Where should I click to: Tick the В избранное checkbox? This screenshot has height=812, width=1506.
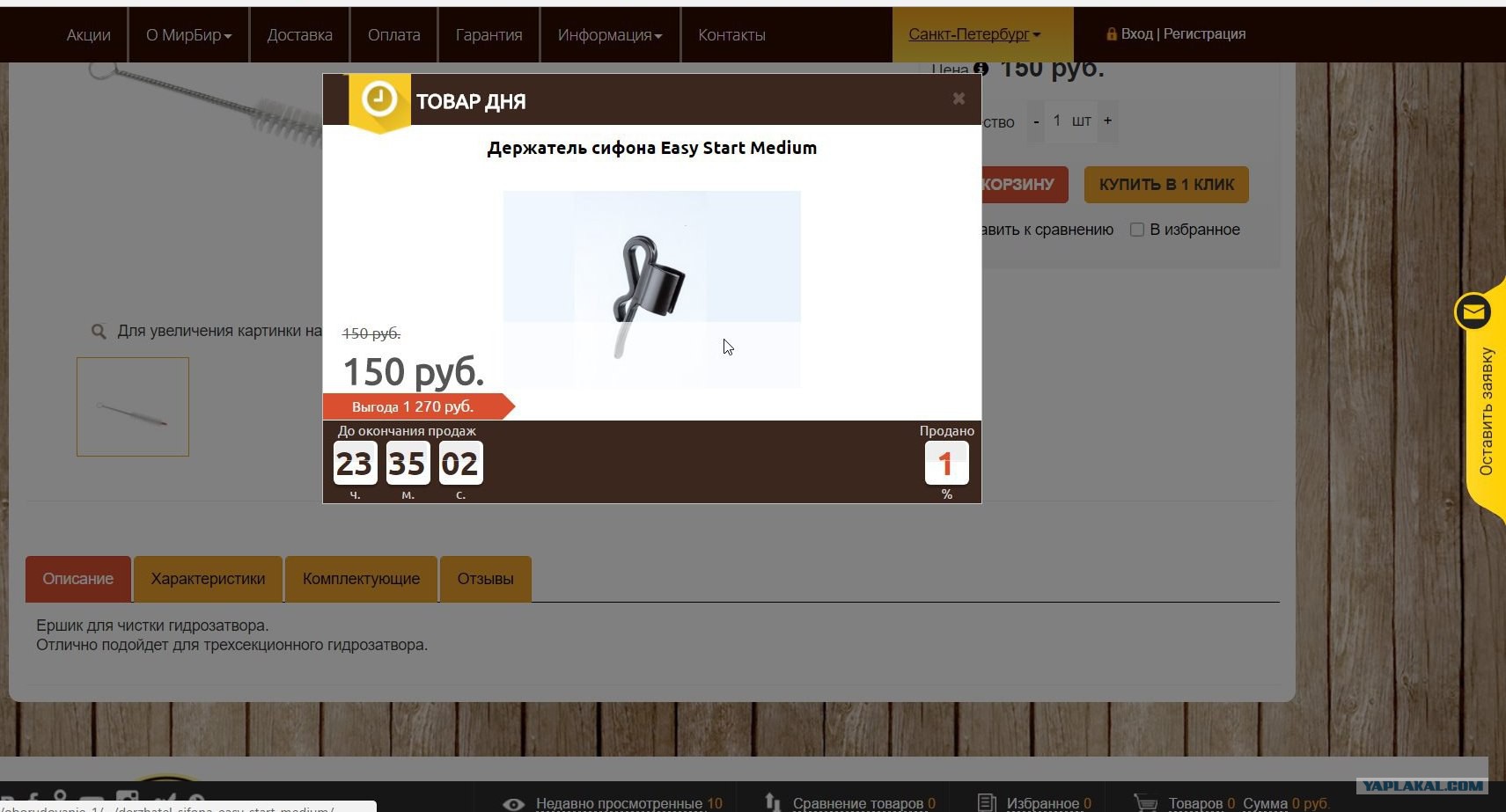(x=1137, y=230)
